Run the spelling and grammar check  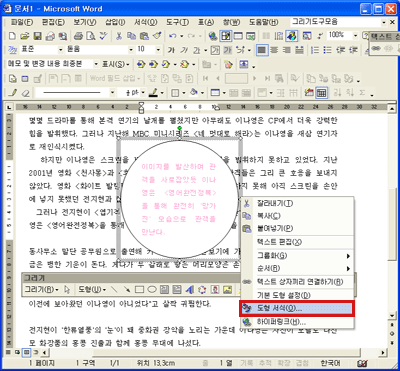point(104,36)
